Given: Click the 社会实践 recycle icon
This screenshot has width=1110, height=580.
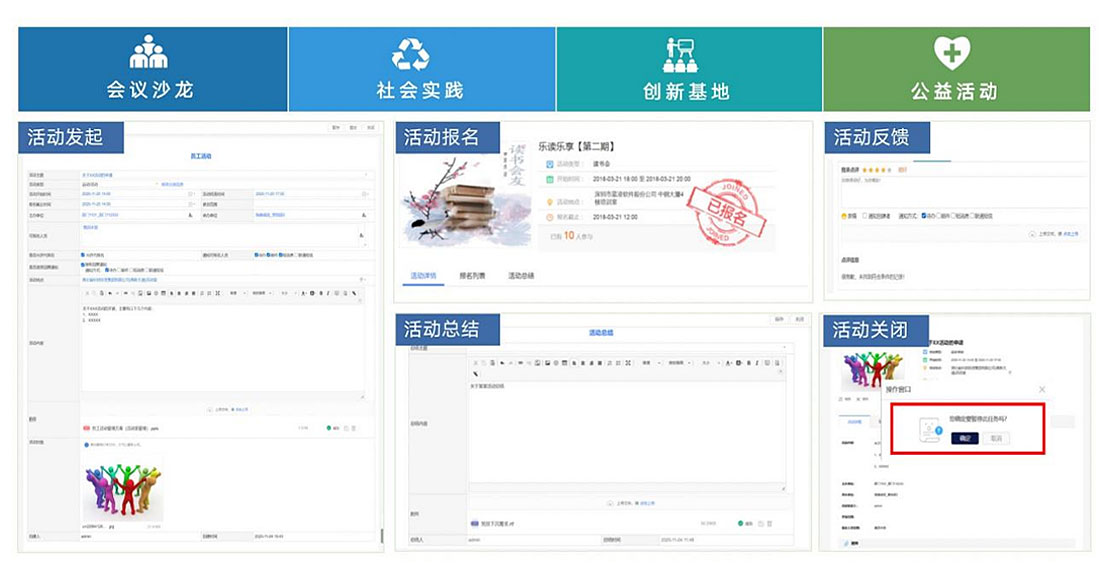Looking at the screenshot, I should click(411, 53).
